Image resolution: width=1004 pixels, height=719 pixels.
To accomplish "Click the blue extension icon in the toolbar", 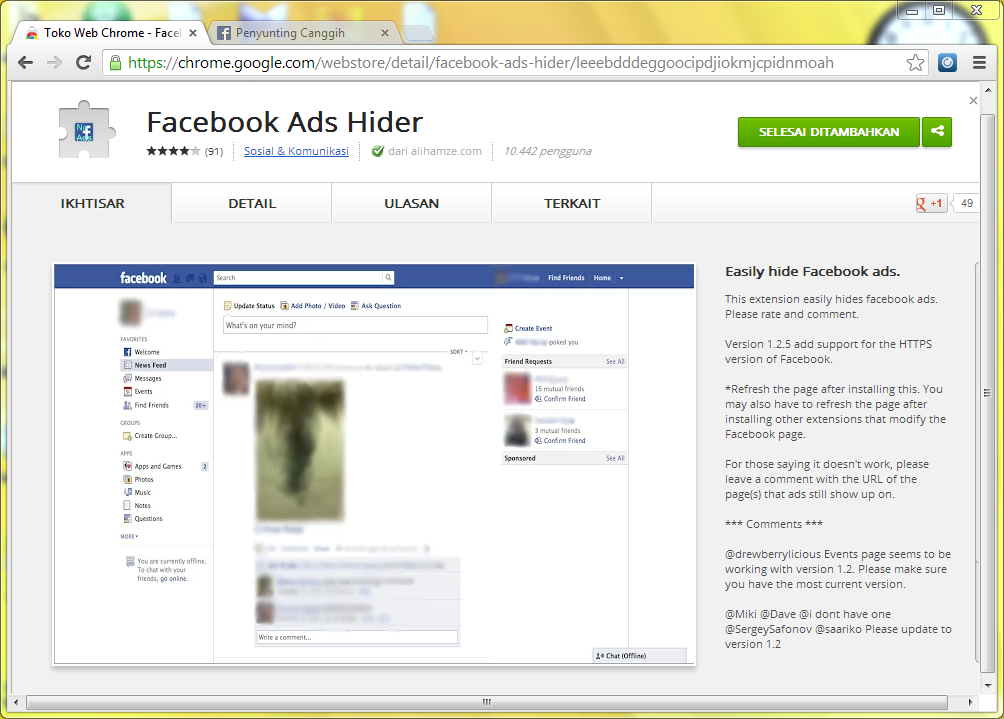I will [948, 63].
